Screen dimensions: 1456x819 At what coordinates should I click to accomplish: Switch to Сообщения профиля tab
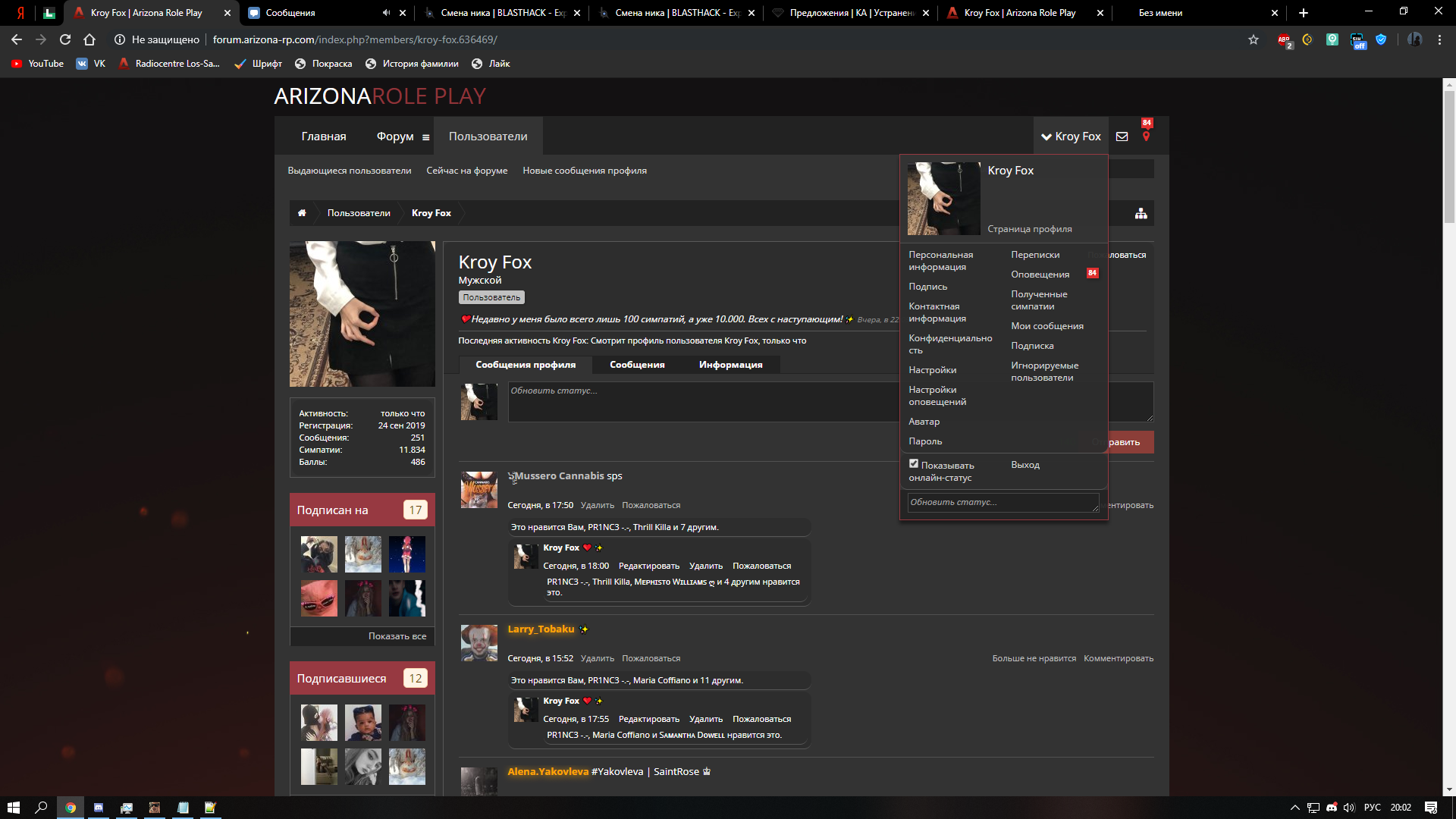[x=526, y=365]
